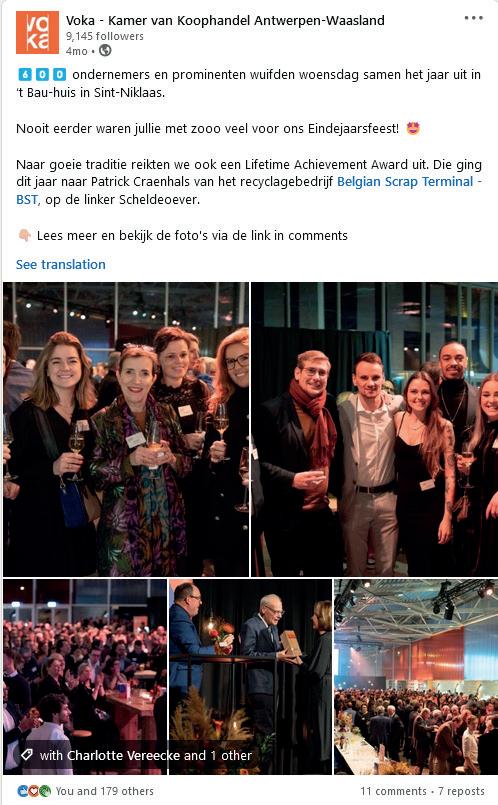View the 7 reposts
This screenshot has height=805, width=498.
point(461,791)
